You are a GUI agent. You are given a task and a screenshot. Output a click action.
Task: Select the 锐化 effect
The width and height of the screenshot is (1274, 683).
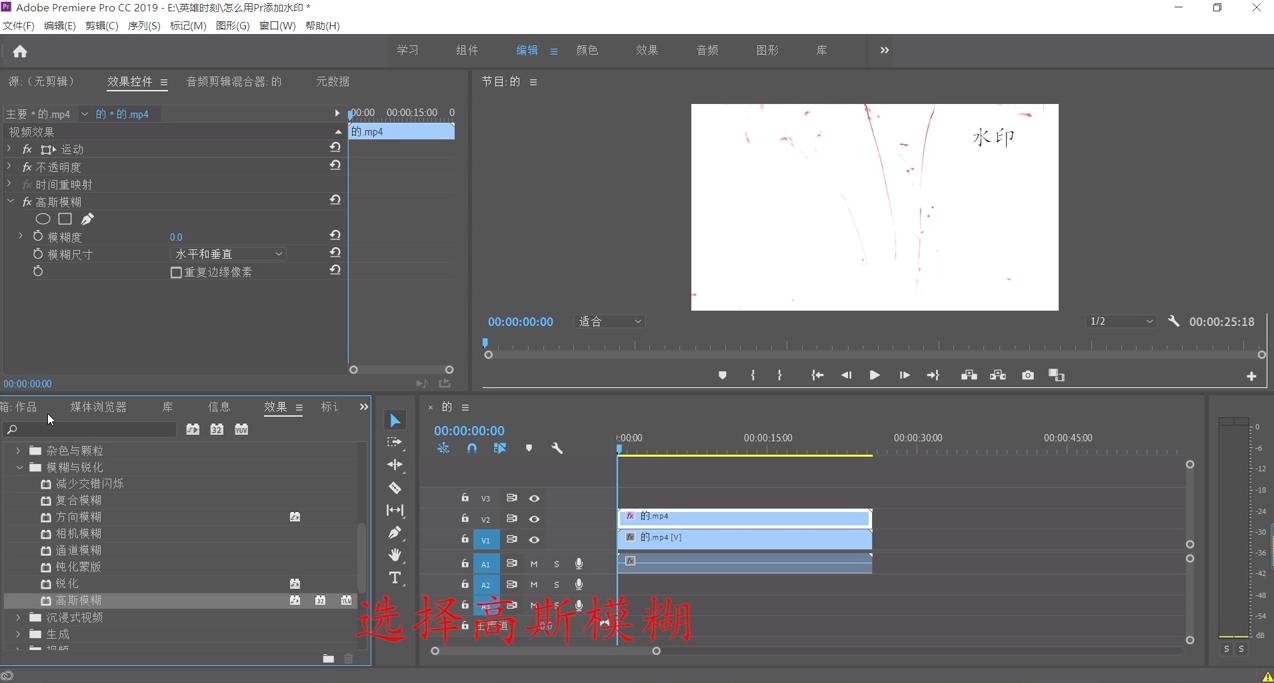tap(66, 584)
